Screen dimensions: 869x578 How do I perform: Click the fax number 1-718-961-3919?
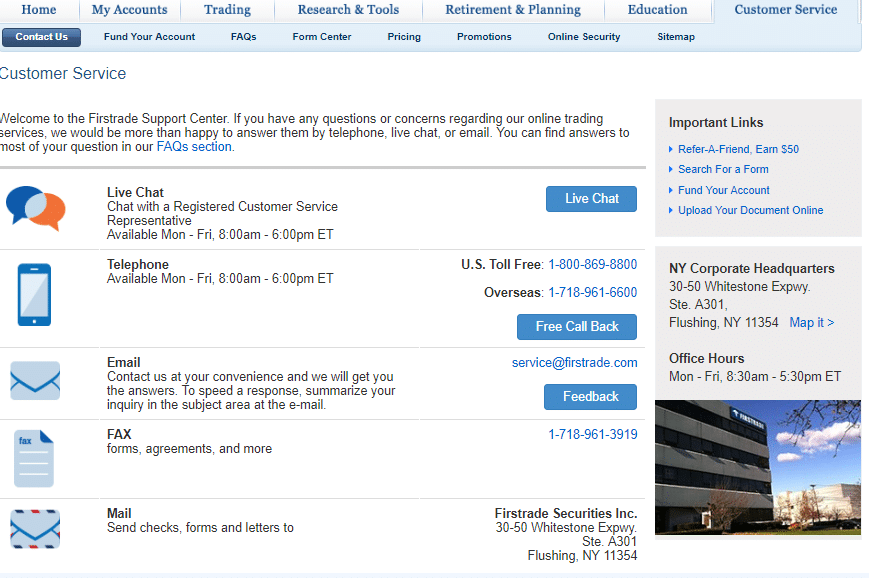click(592, 434)
